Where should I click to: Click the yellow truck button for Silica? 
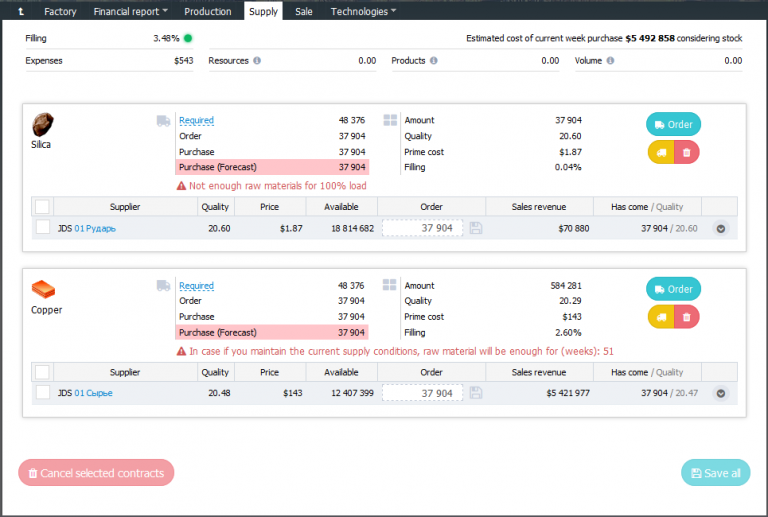[660, 152]
